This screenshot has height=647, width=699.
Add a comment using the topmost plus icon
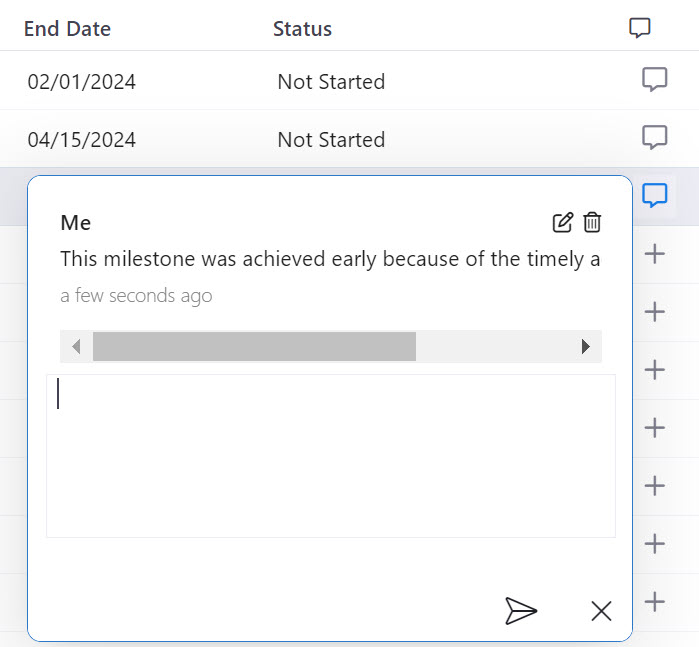[x=655, y=254]
